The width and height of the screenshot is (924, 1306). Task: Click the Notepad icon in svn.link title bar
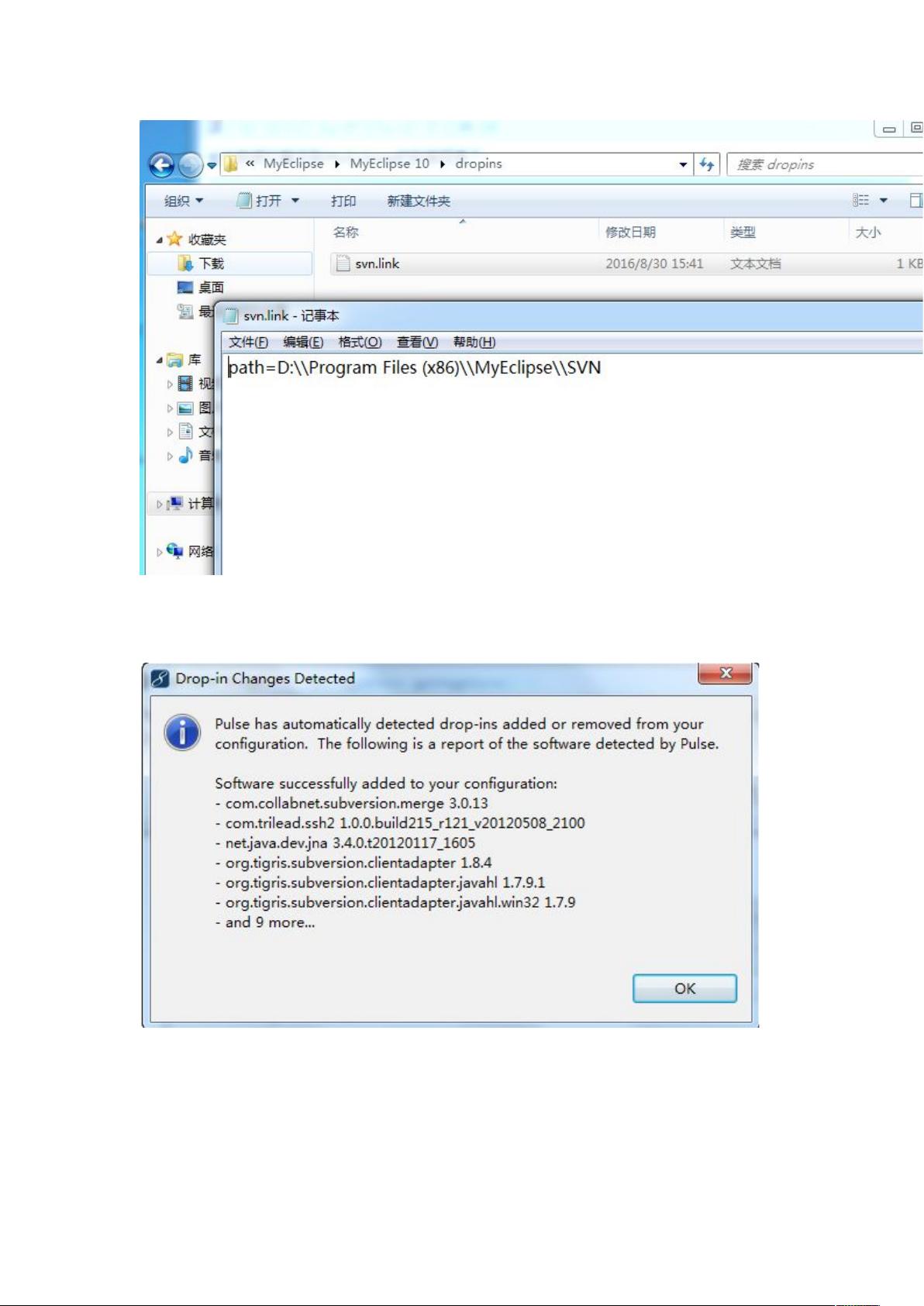[231, 315]
